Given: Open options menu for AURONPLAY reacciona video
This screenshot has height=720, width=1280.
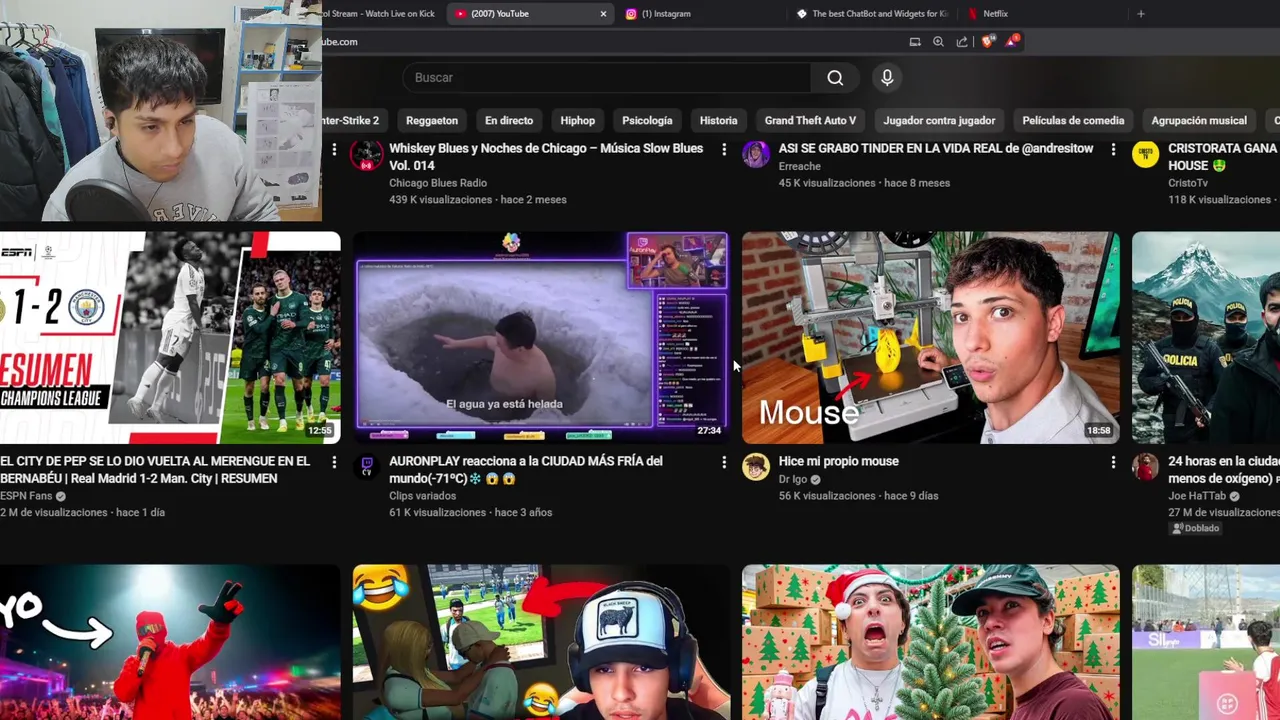Looking at the screenshot, I should 724,462.
